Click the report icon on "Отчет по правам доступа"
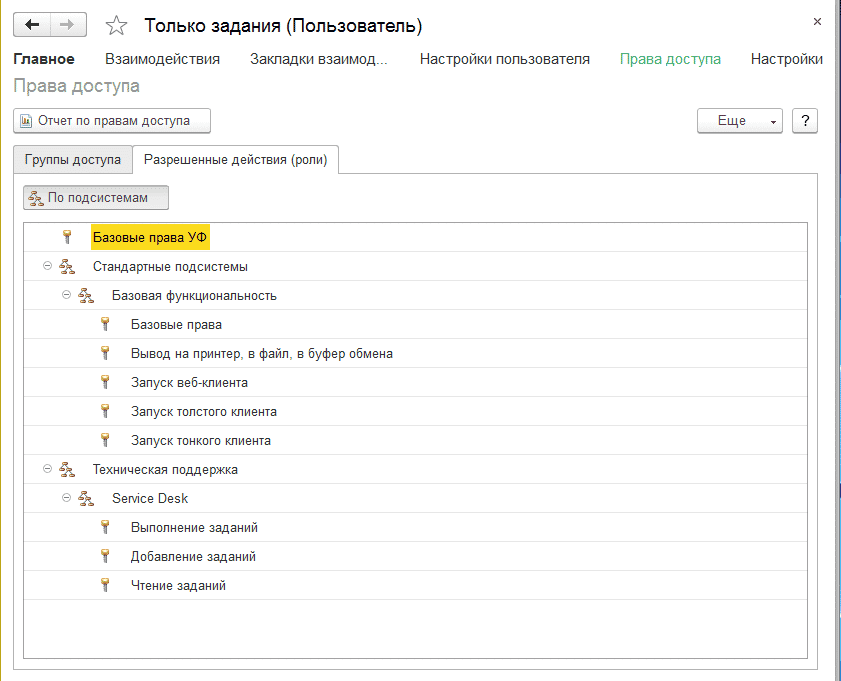Image resolution: width=841 pixels, height=681 pixels. click(x=24, y=120)
